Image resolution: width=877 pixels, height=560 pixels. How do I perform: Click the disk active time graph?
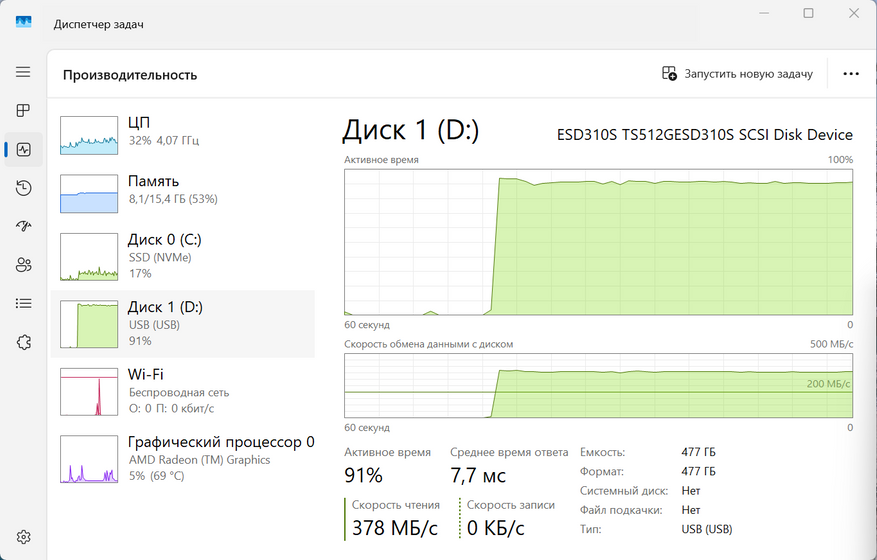(598, 242)
